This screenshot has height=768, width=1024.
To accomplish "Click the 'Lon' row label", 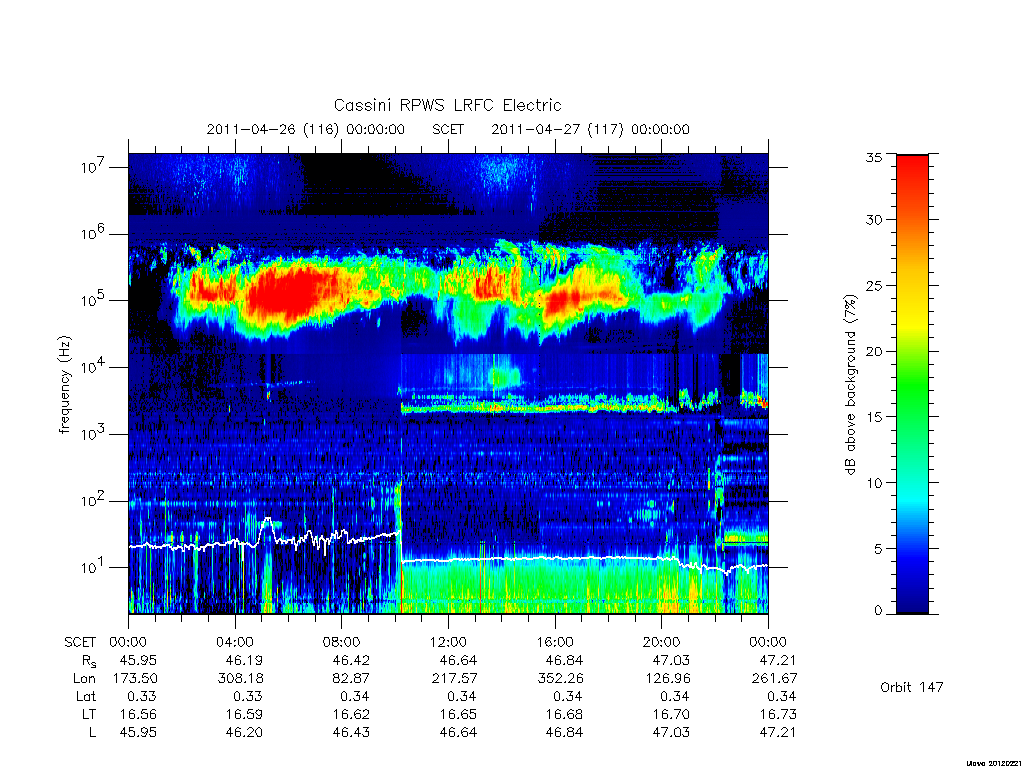I will click(x=85, y=679).
